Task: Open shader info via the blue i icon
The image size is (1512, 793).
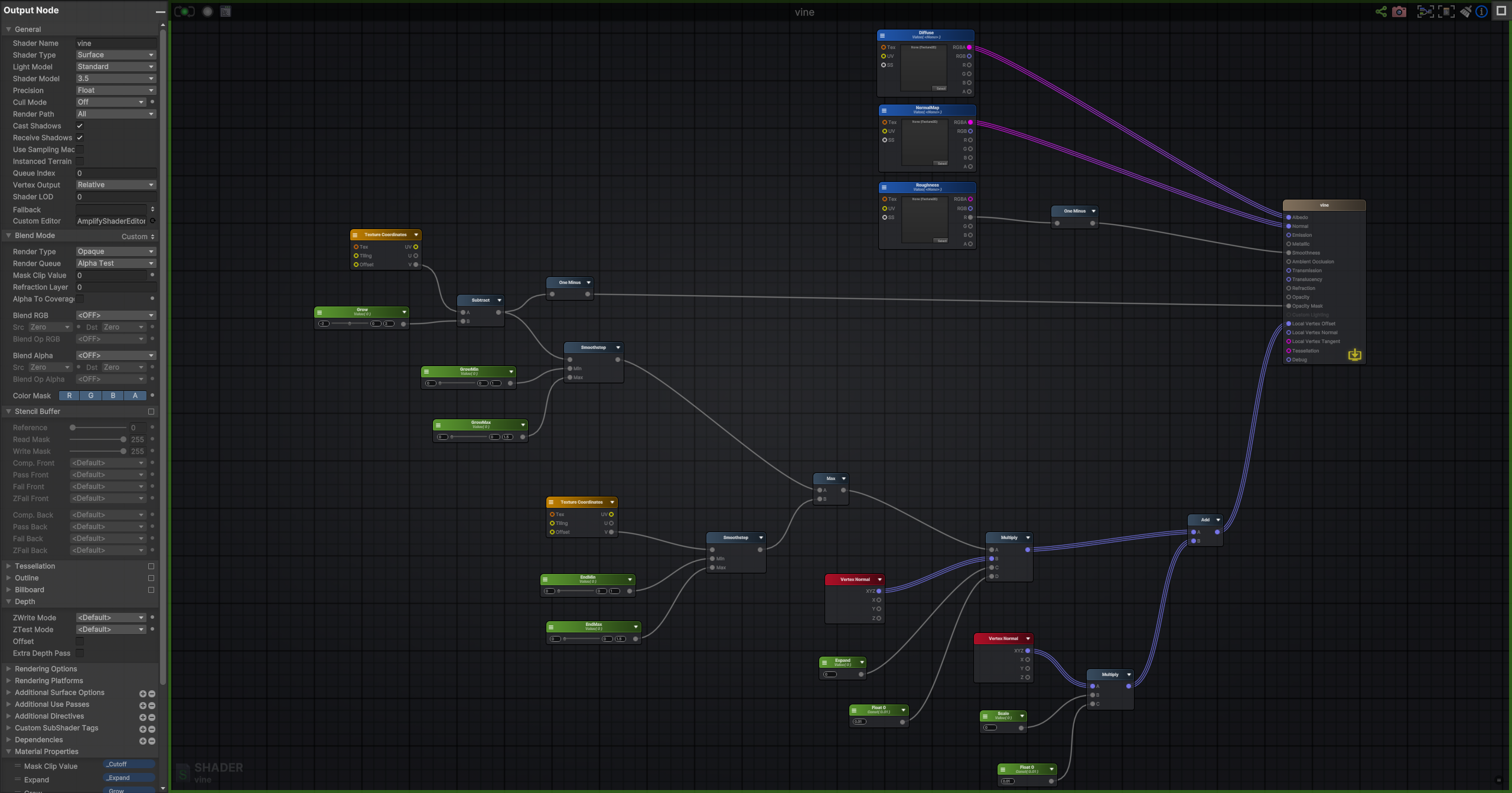Action: (1481, 11)
